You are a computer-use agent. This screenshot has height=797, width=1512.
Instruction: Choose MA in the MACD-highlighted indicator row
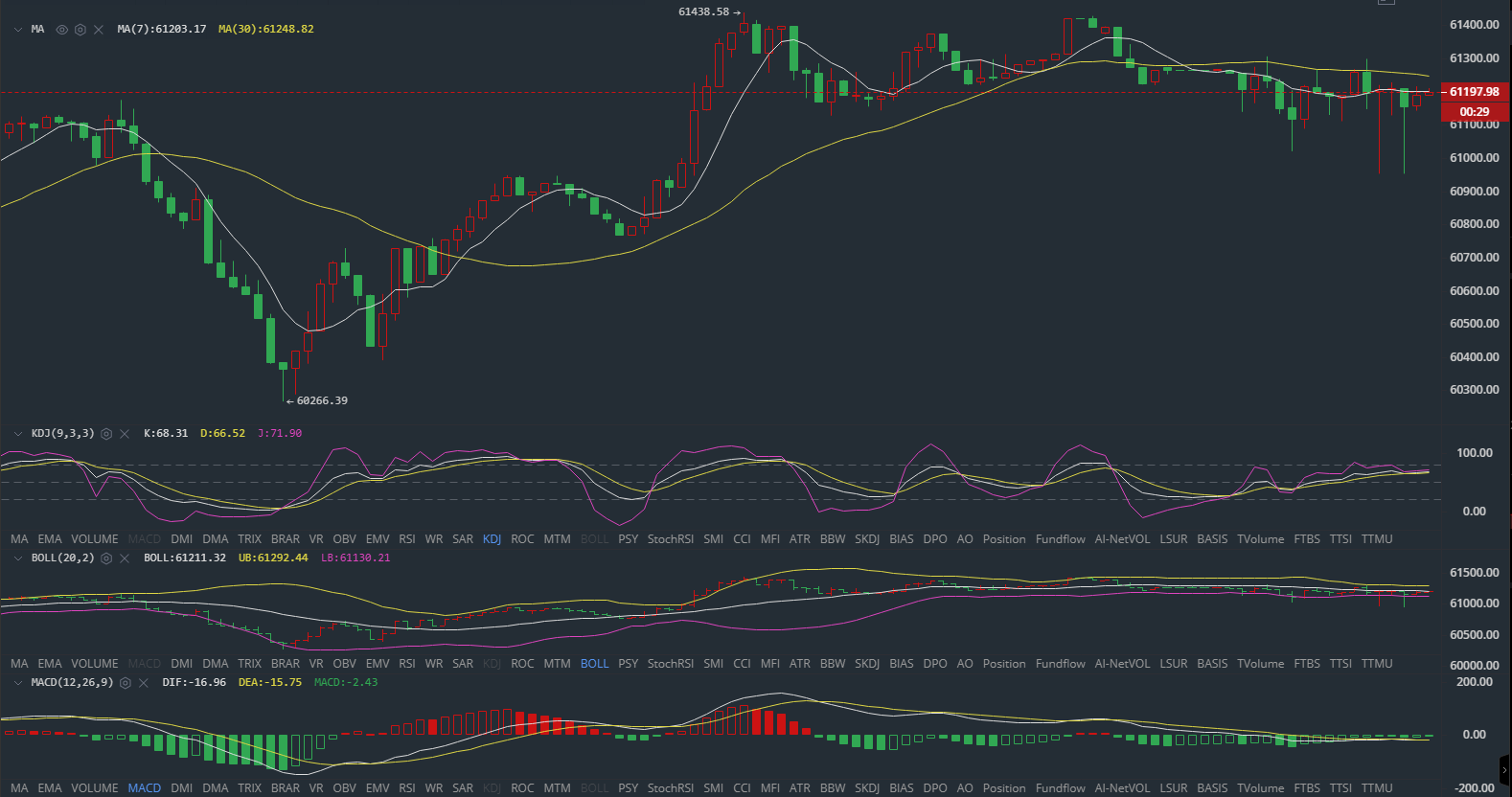[19, 788]
